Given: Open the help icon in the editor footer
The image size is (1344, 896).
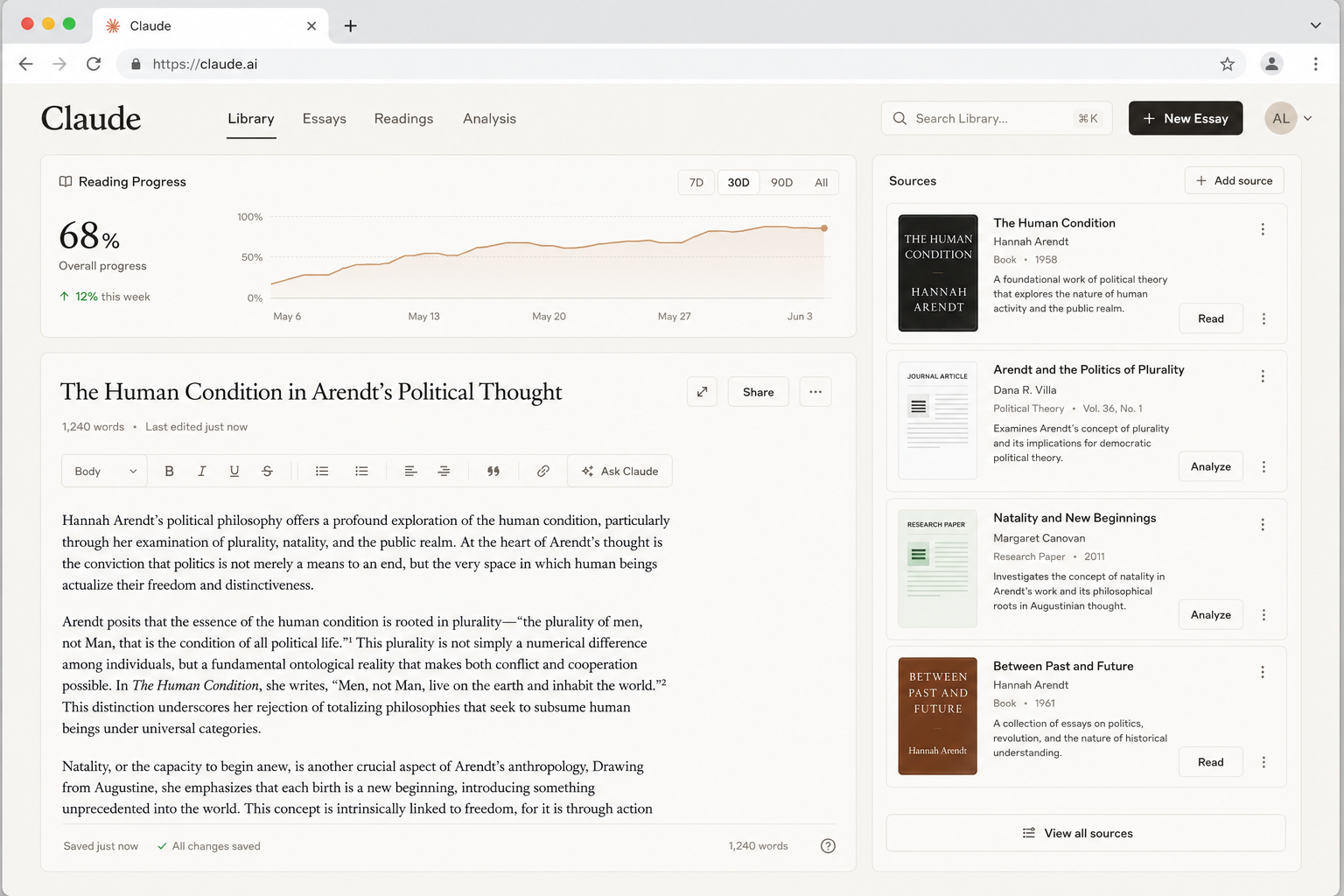Looking at the screenshot, I should tap(828, 846).
